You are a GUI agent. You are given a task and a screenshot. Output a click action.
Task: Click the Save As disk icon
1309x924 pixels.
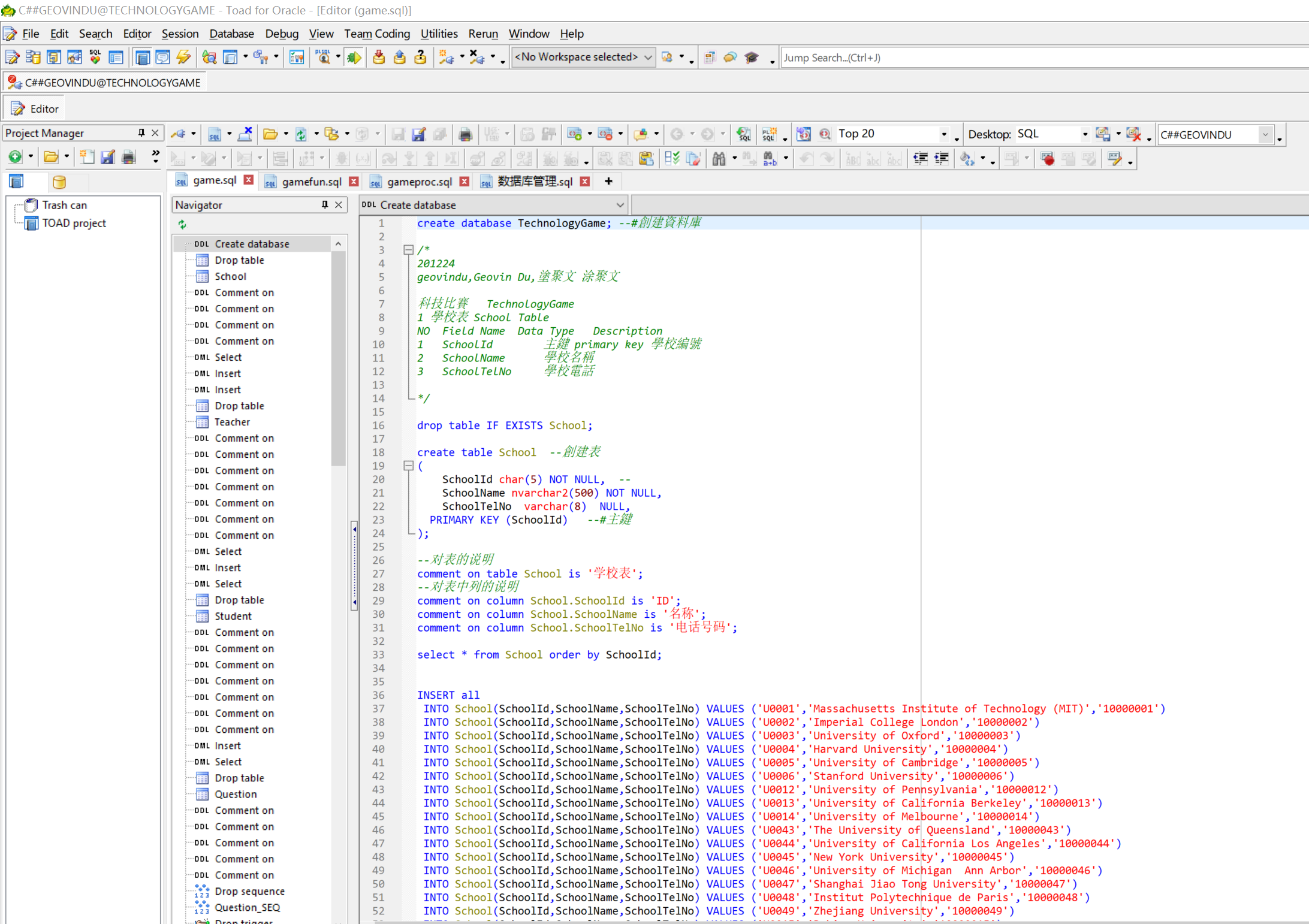click(x=419, y=135)
